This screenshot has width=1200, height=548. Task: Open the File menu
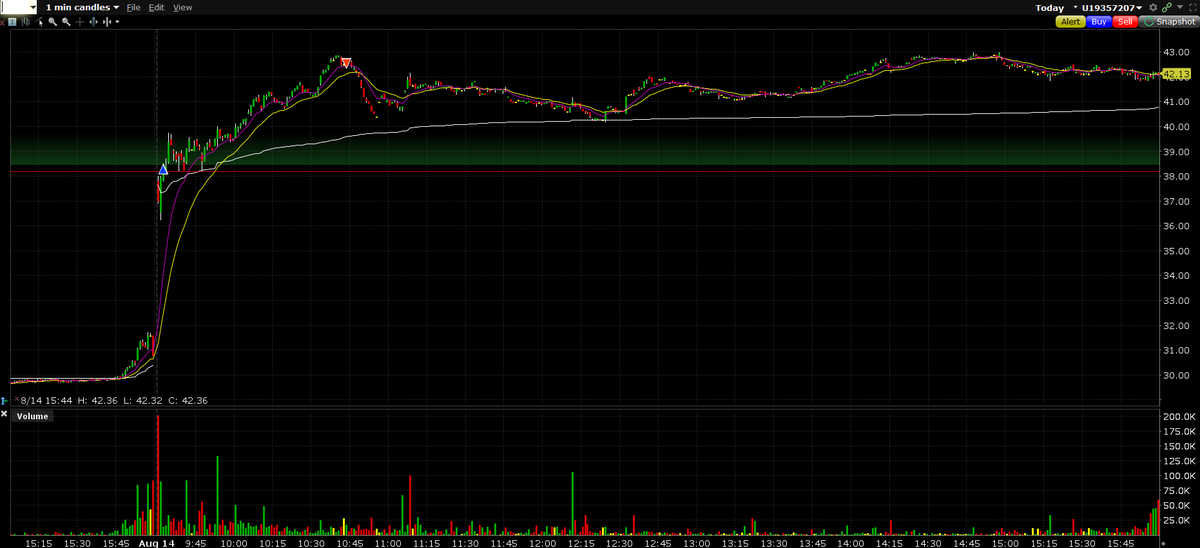click(134, 7)
